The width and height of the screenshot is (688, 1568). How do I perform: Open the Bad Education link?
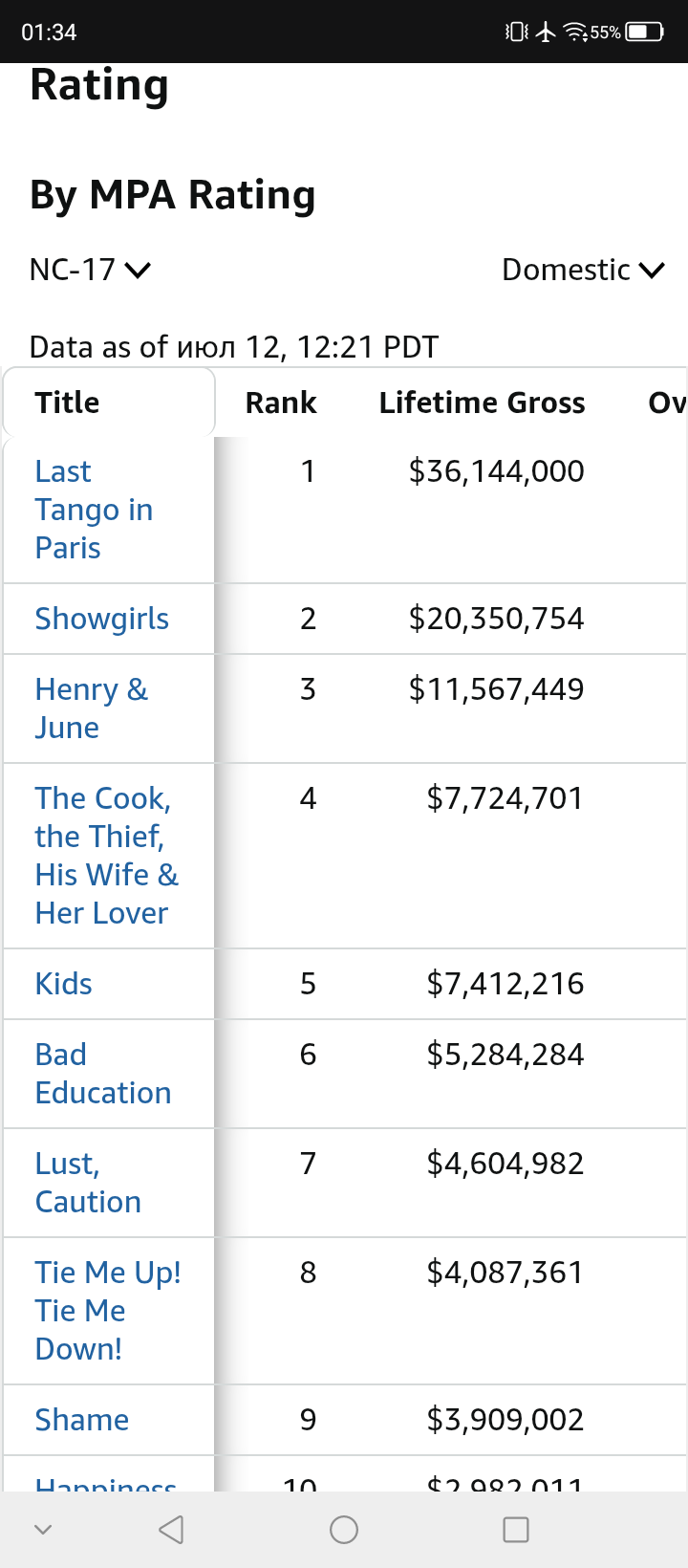coord(103,1074)
